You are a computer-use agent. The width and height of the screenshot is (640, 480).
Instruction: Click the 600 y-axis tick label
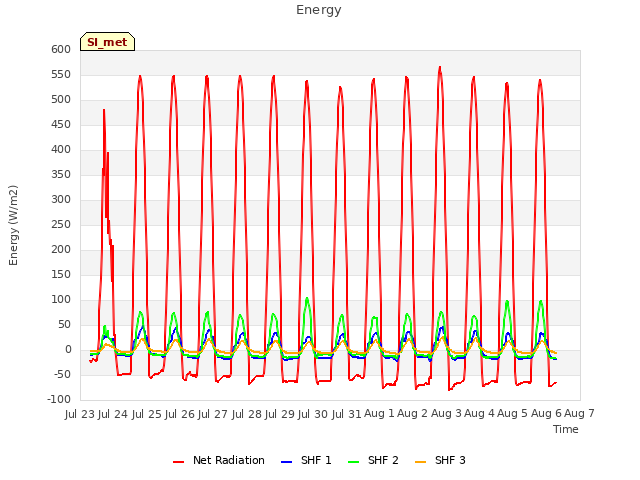[x=61, y=50]
